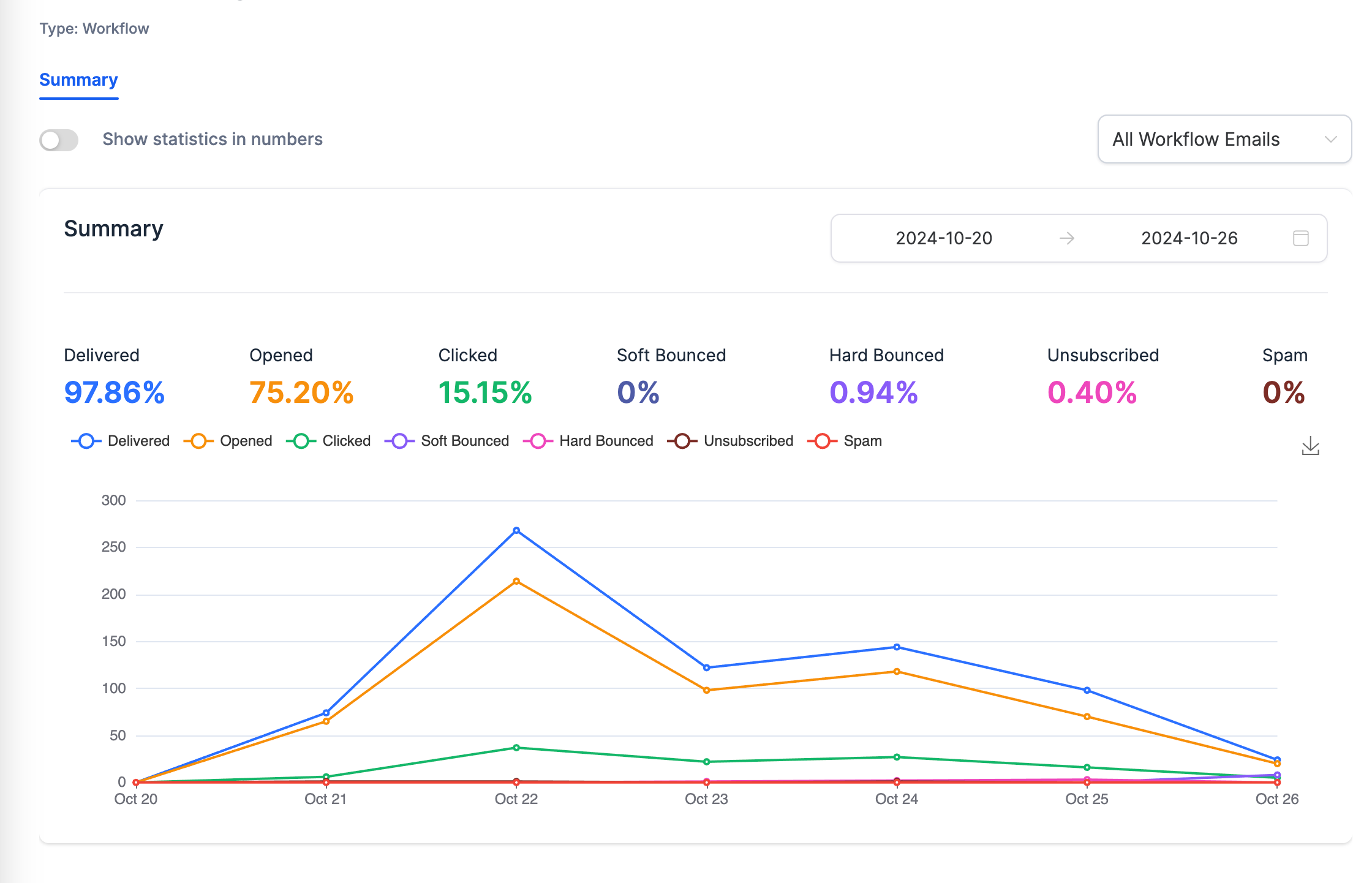Click Delivered data point on Oct 21

326,713
